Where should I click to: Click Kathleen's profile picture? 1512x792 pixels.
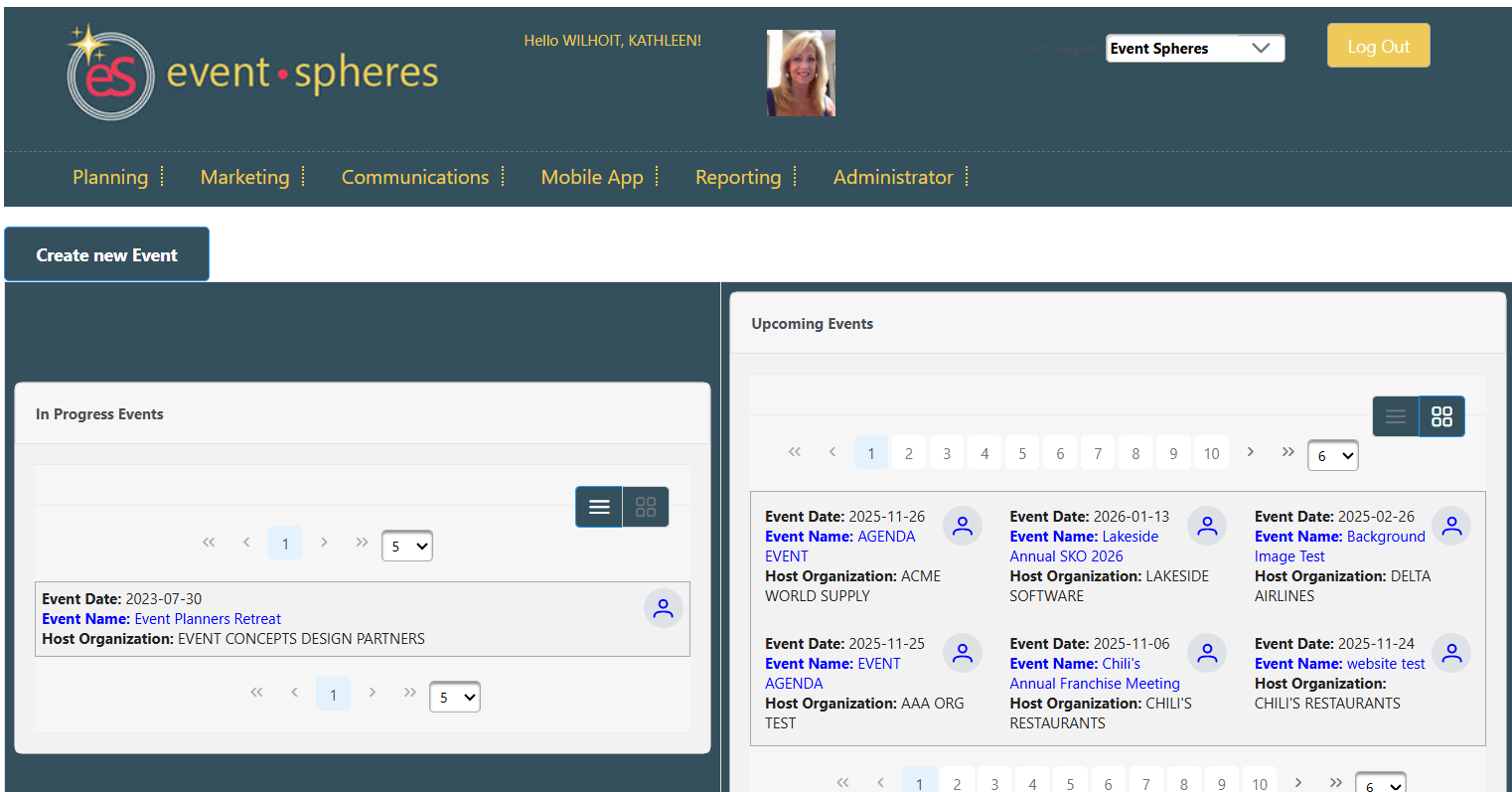(800, 73)
